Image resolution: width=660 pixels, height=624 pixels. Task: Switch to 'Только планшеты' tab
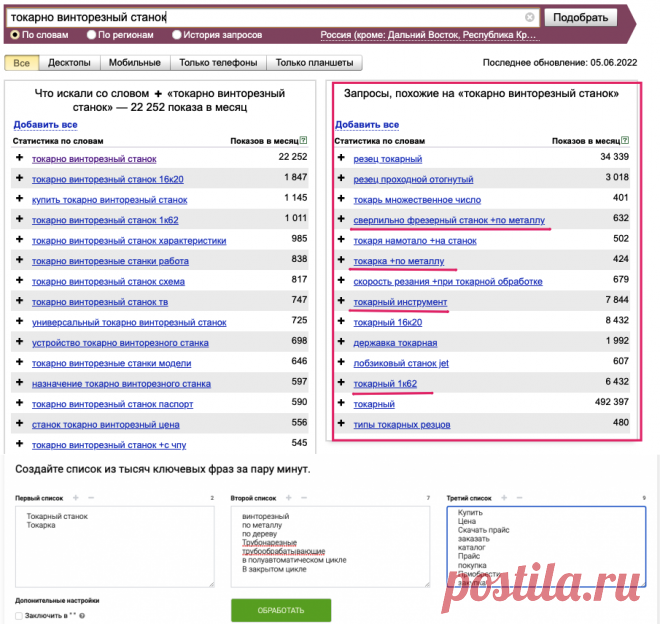pyautogui.click(x=314, y=63)
